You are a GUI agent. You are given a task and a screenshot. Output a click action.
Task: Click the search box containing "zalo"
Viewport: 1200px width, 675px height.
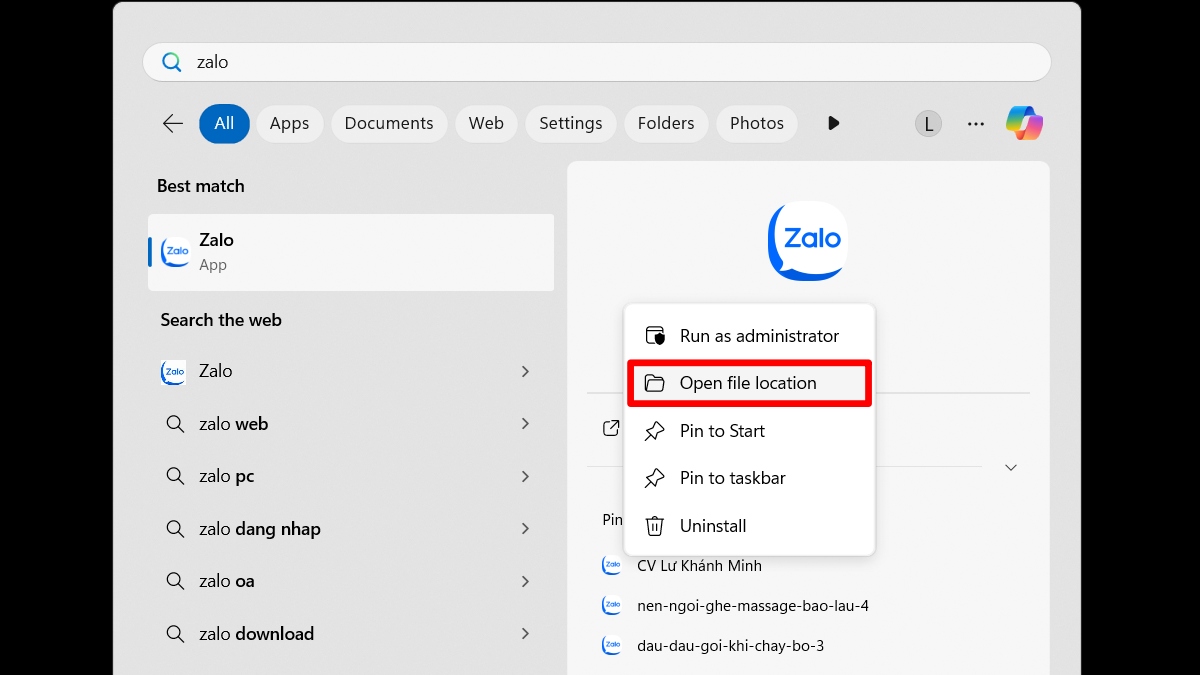coord(596,62)
